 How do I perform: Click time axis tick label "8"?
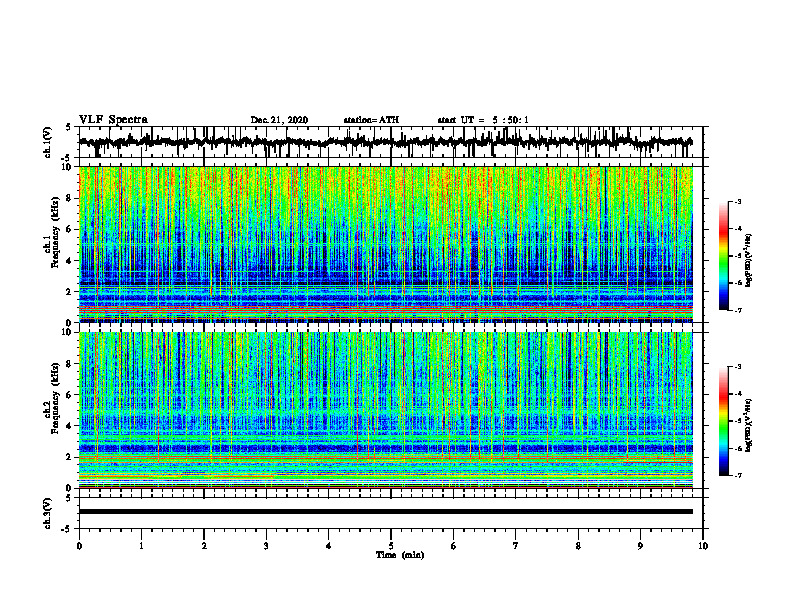coord(578,546)
